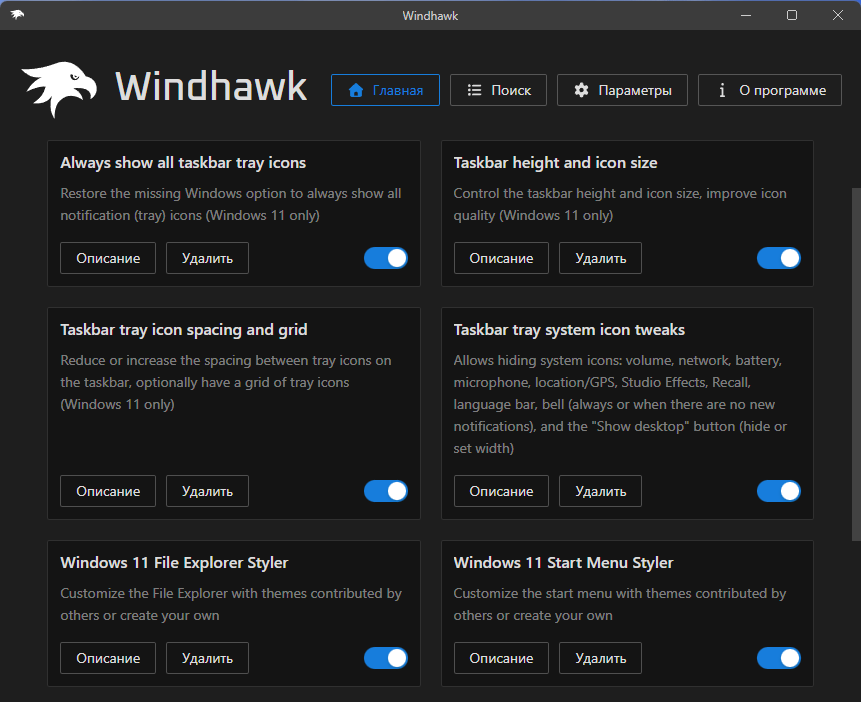Minimize the Windhawk window

746,15
